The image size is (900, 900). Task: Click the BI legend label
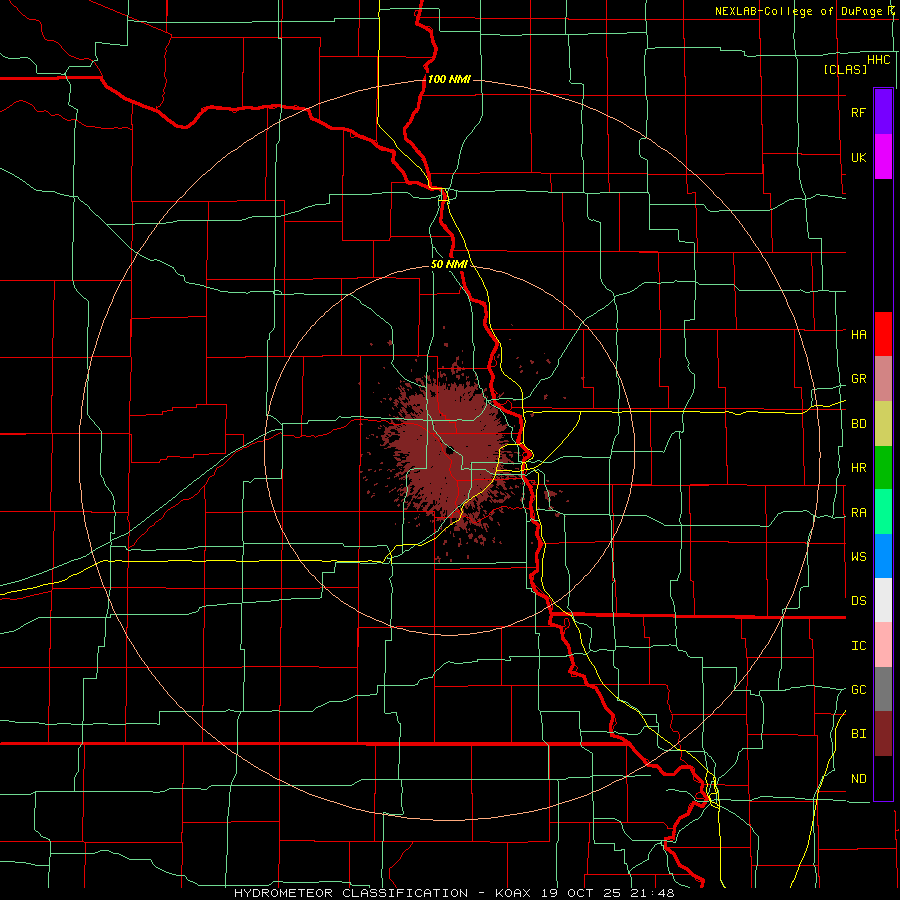coord(859,734)
